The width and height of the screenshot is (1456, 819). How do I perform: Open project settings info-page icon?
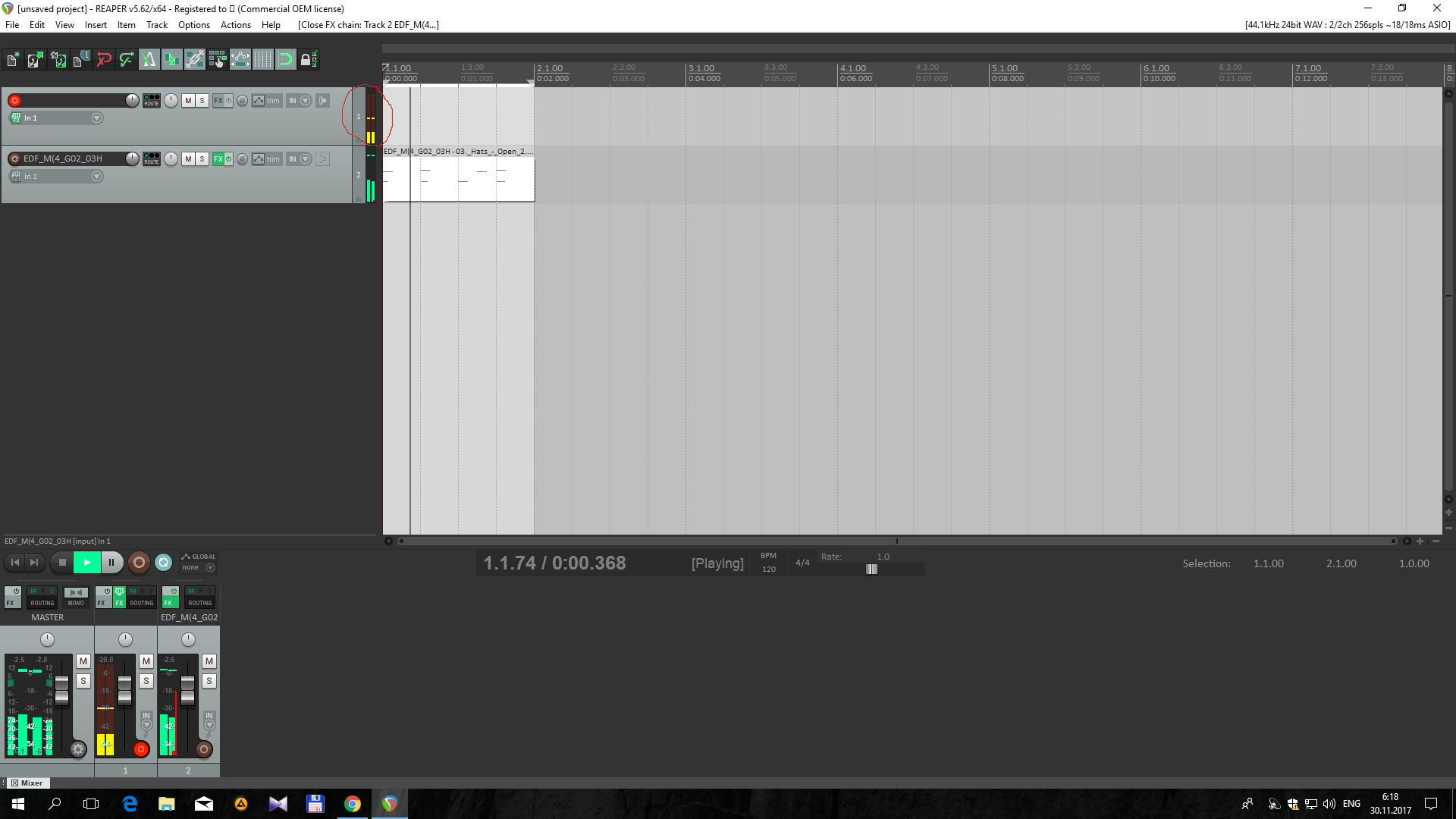(81, 60)
